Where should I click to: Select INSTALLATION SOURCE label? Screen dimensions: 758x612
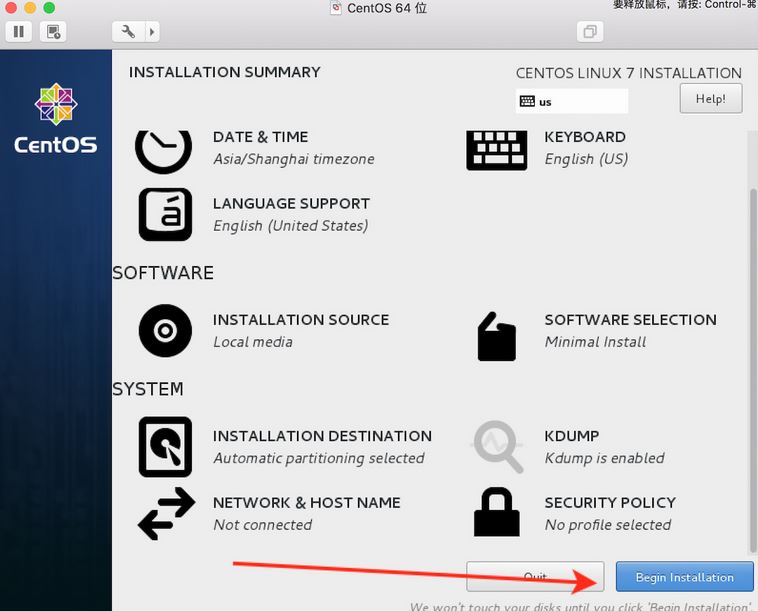tap(301, 320)
